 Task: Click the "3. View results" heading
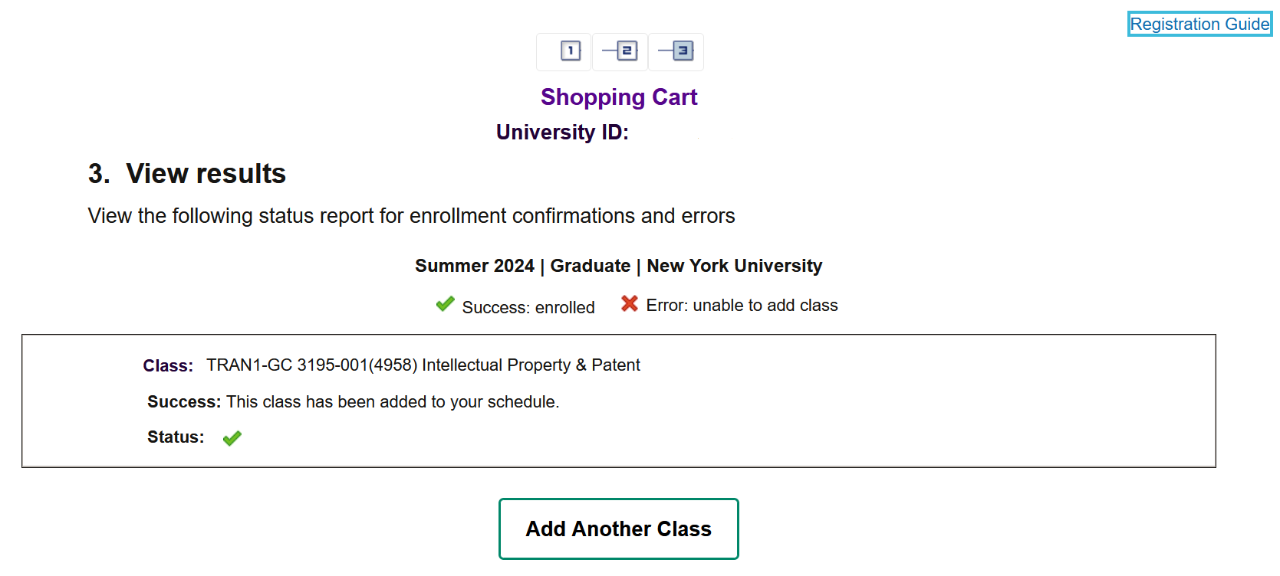187,174
